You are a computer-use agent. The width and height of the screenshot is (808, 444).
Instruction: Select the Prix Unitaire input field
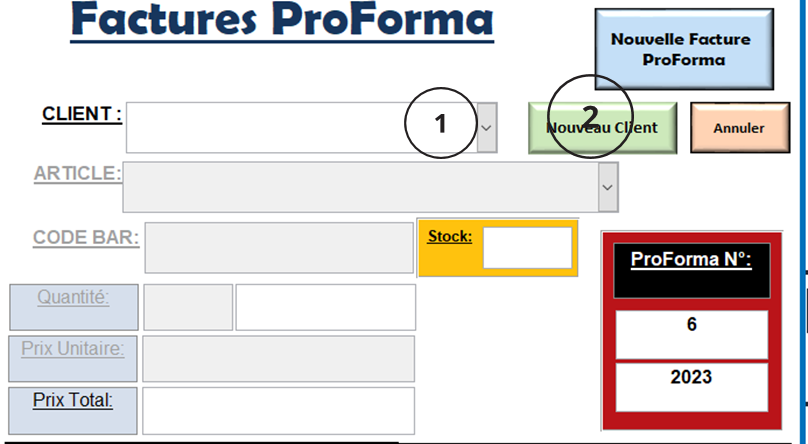coord(279,359)
